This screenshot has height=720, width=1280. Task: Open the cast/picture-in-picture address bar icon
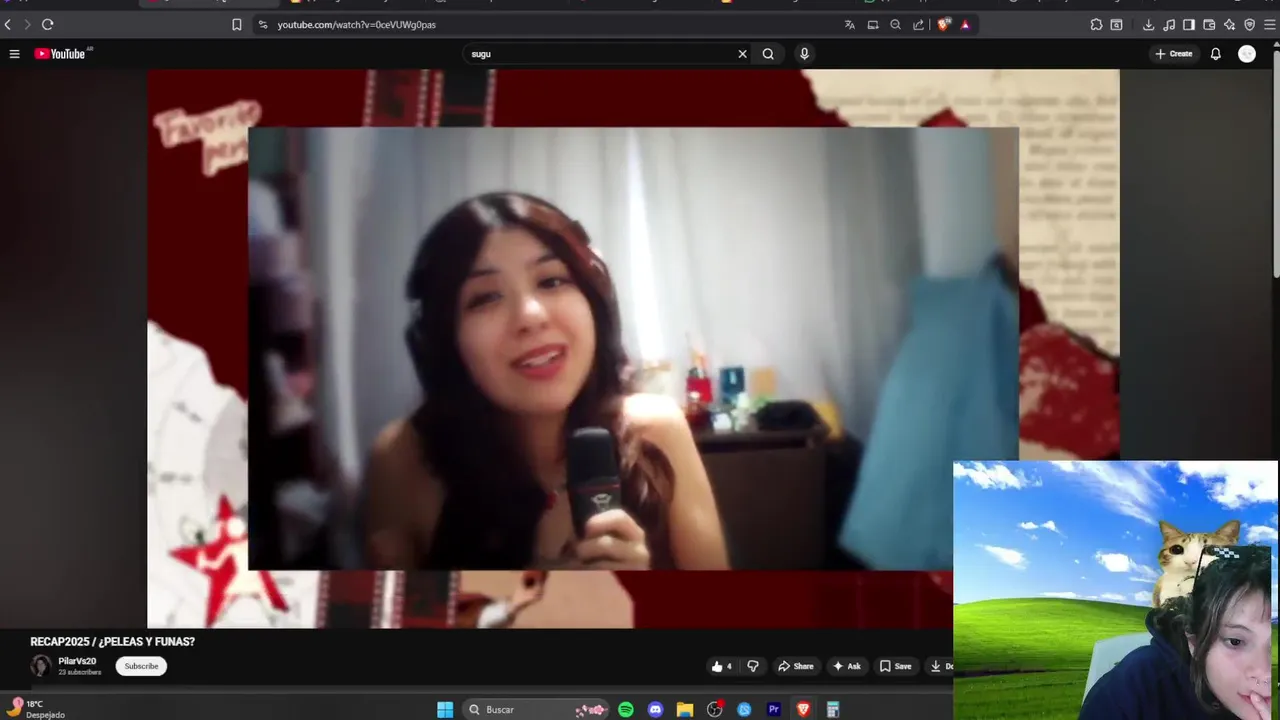(x=873, y=24)
